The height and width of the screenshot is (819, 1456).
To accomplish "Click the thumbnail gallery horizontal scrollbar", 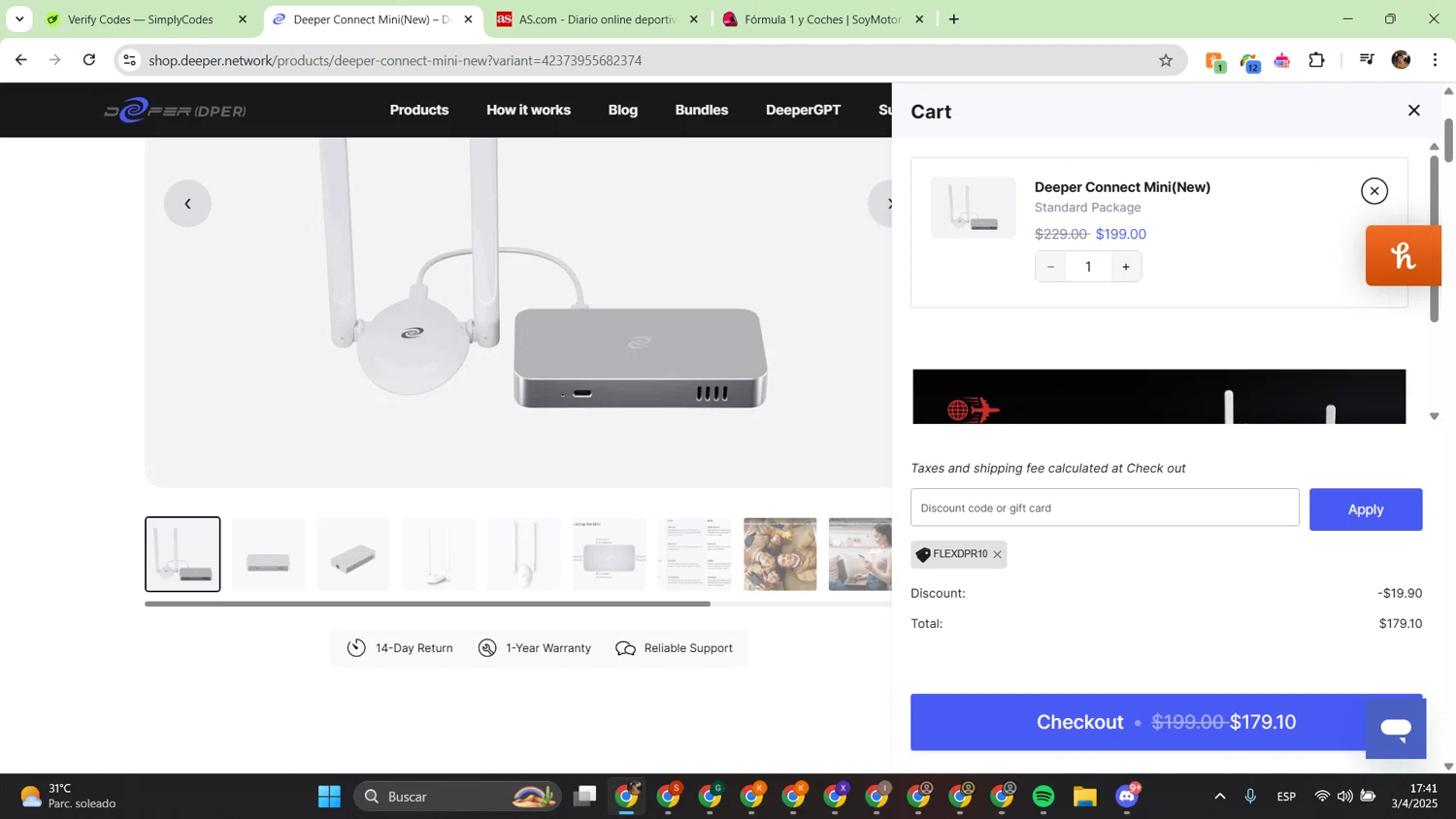I will [427, 604].
